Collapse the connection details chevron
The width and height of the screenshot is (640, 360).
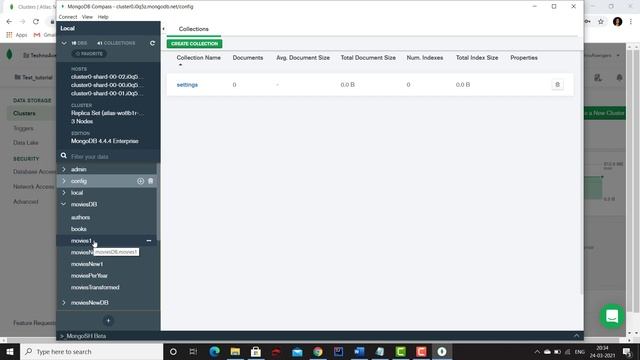64,43
